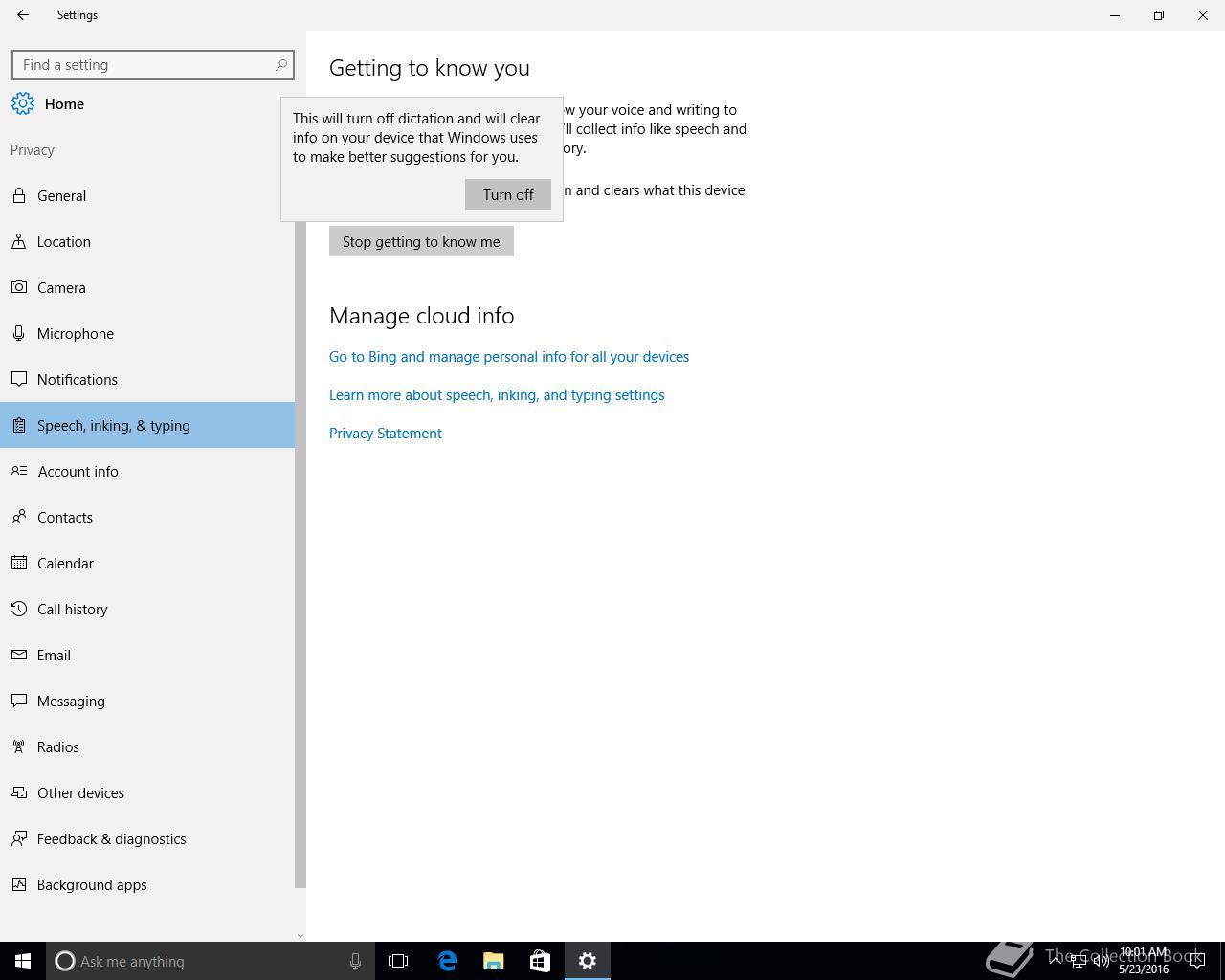
Task: Select General privacy category
Action: [147, 195]
